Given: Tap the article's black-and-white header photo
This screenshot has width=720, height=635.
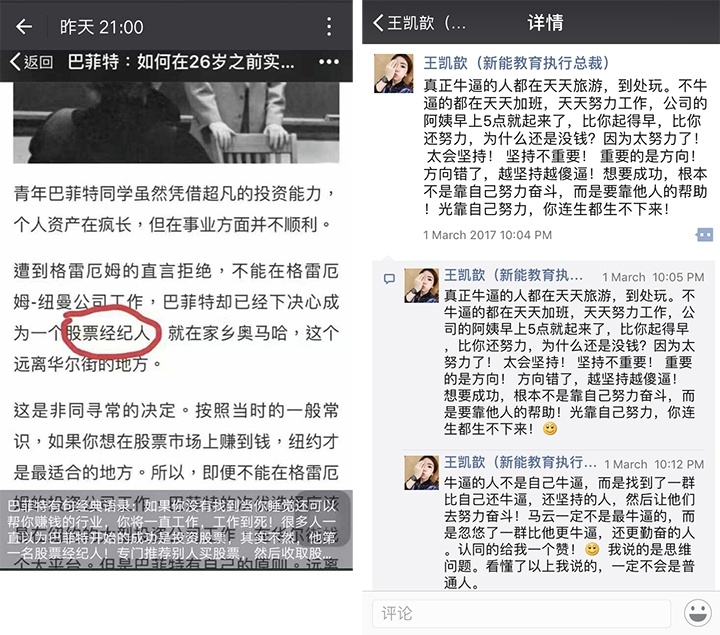Looking at the screenshot, I should coord(176,123).
